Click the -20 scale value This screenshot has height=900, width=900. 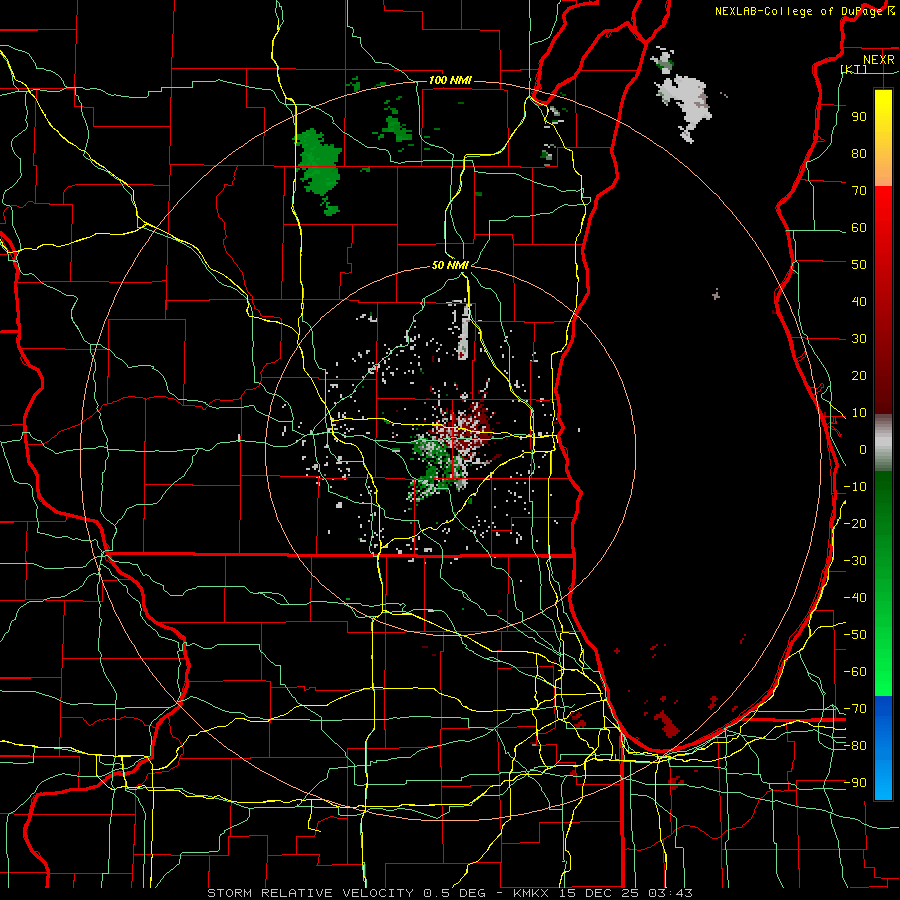855,523
